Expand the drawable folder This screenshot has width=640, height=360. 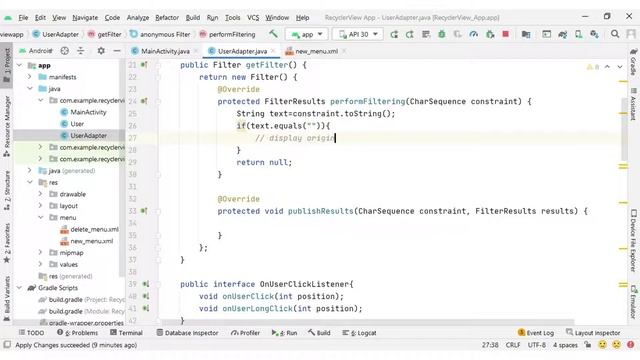(x=40, y=194)
